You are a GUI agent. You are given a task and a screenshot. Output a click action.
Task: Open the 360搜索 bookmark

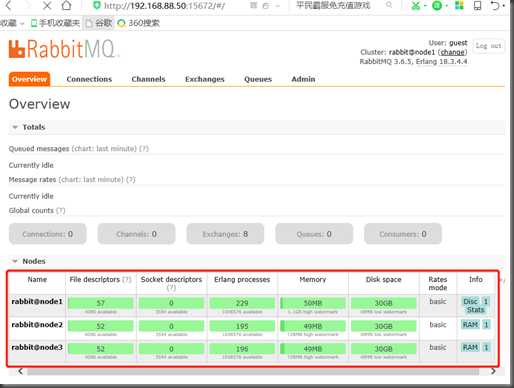click(x=139, y=23)
